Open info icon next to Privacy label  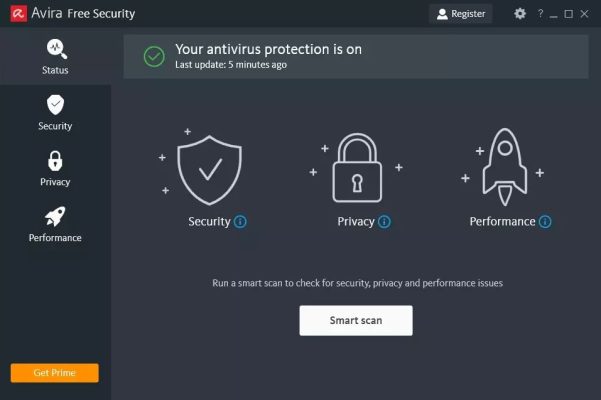pyautogui.click(x=385, y=222)
